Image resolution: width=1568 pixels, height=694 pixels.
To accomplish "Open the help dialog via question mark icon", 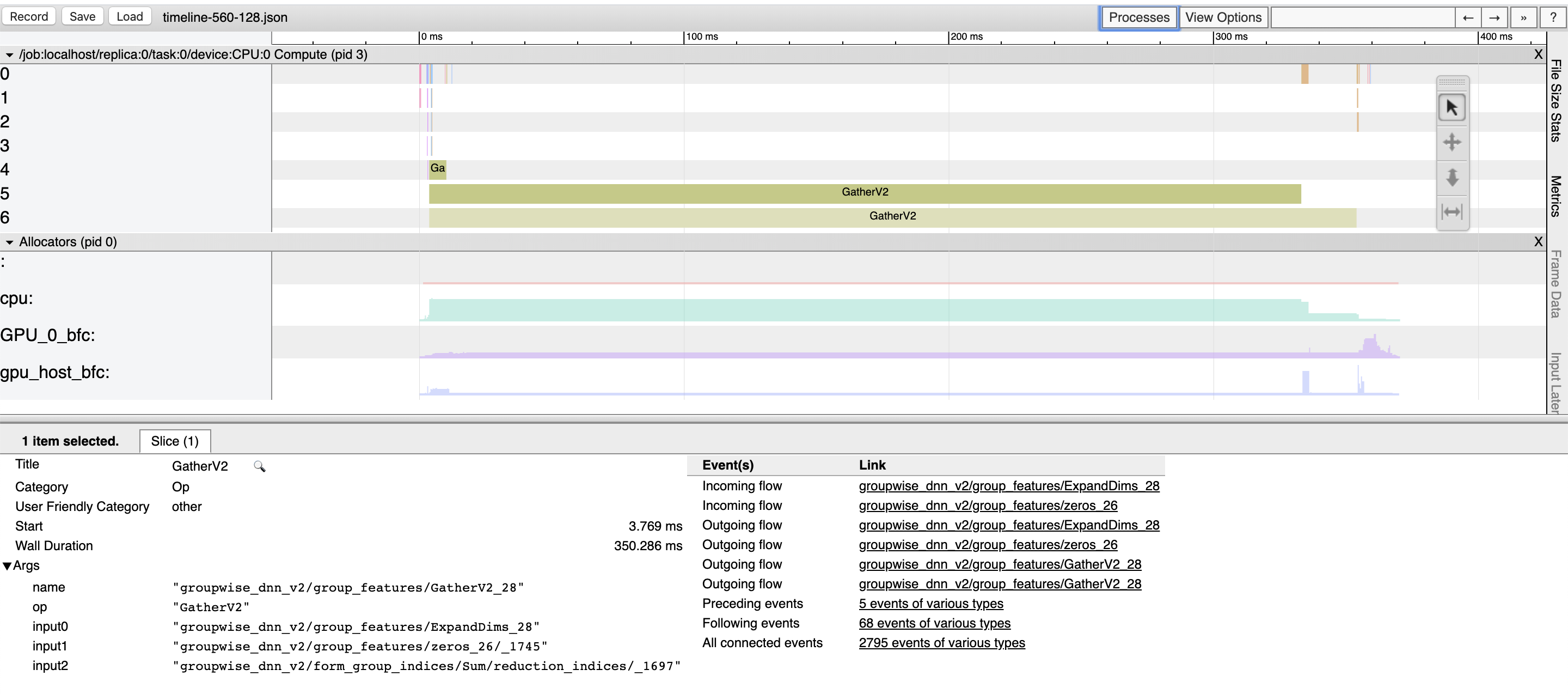I will click(x=1554, y=17).
